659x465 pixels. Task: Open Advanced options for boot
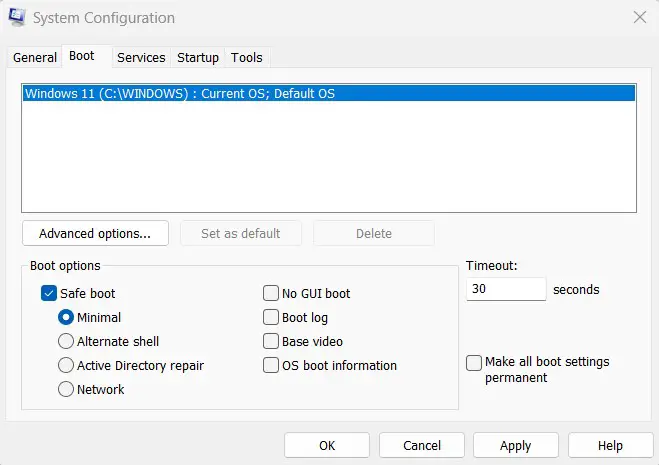(95, 234)
